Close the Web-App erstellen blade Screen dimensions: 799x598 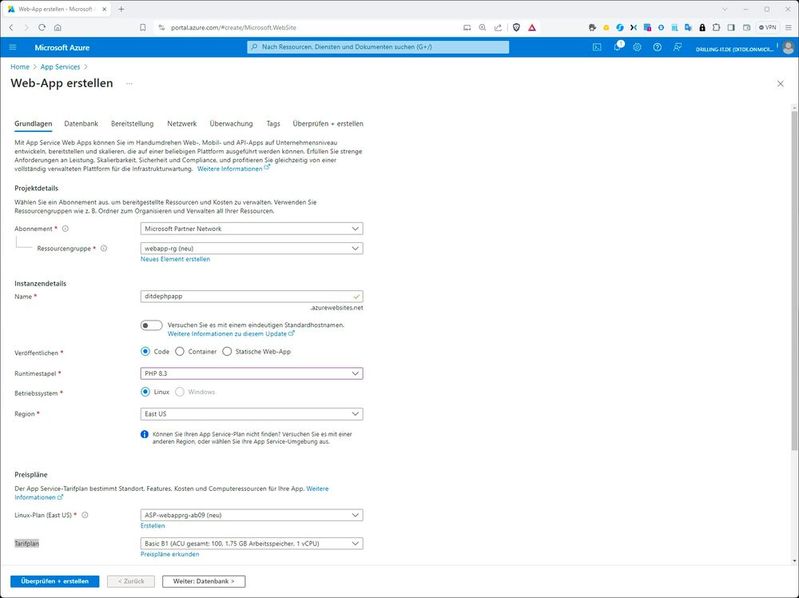click(x=778, y=85)
